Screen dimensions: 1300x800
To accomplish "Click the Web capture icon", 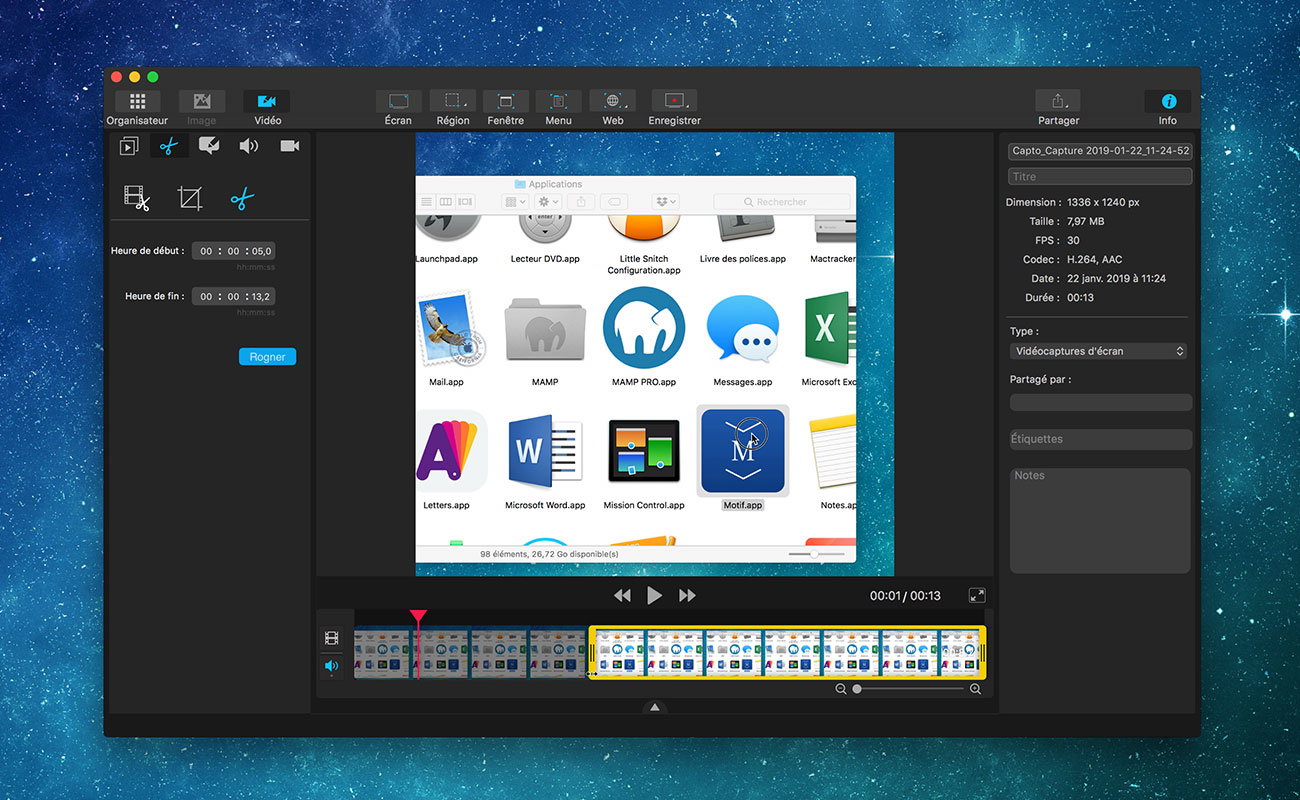I will (x=612, y=102).
